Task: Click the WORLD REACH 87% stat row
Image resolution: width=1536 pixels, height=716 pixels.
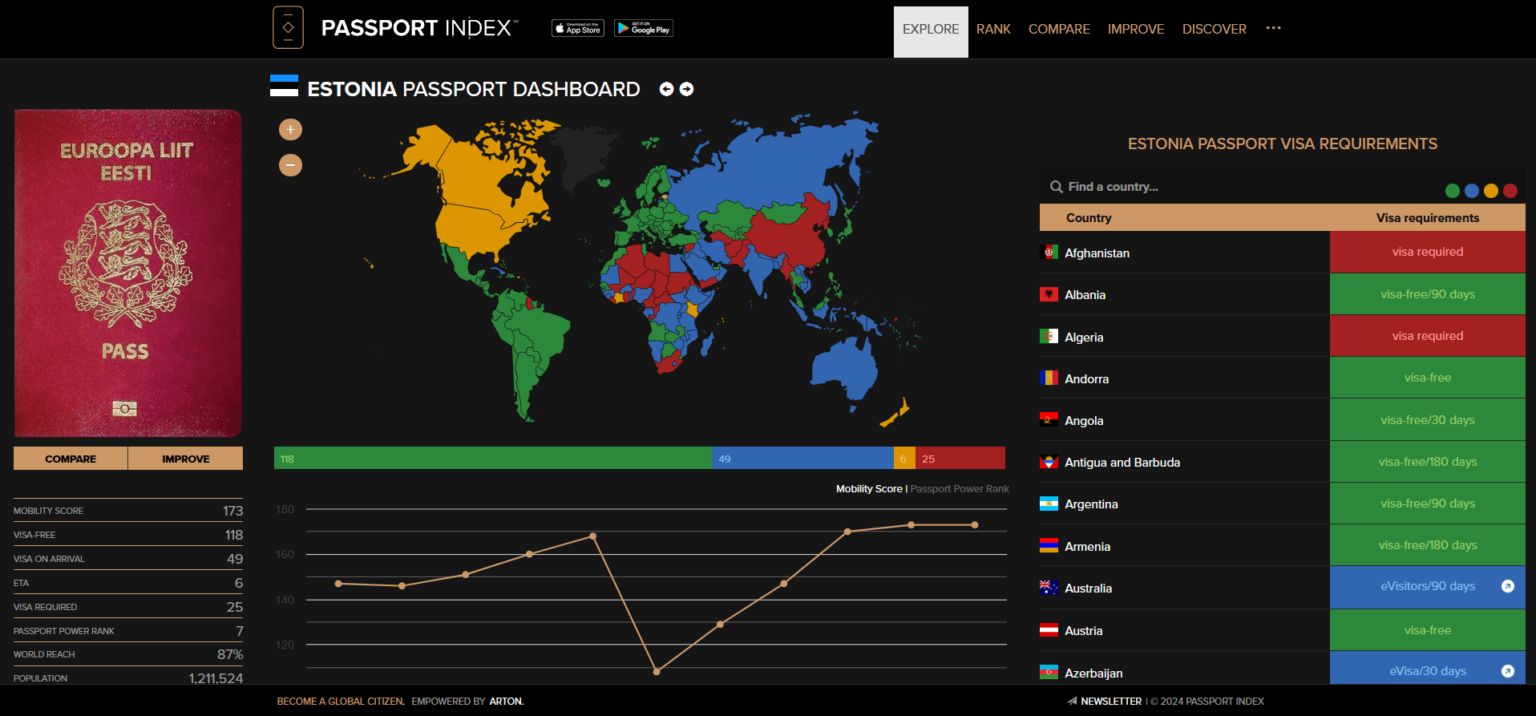Action: [x=128, y=654]
